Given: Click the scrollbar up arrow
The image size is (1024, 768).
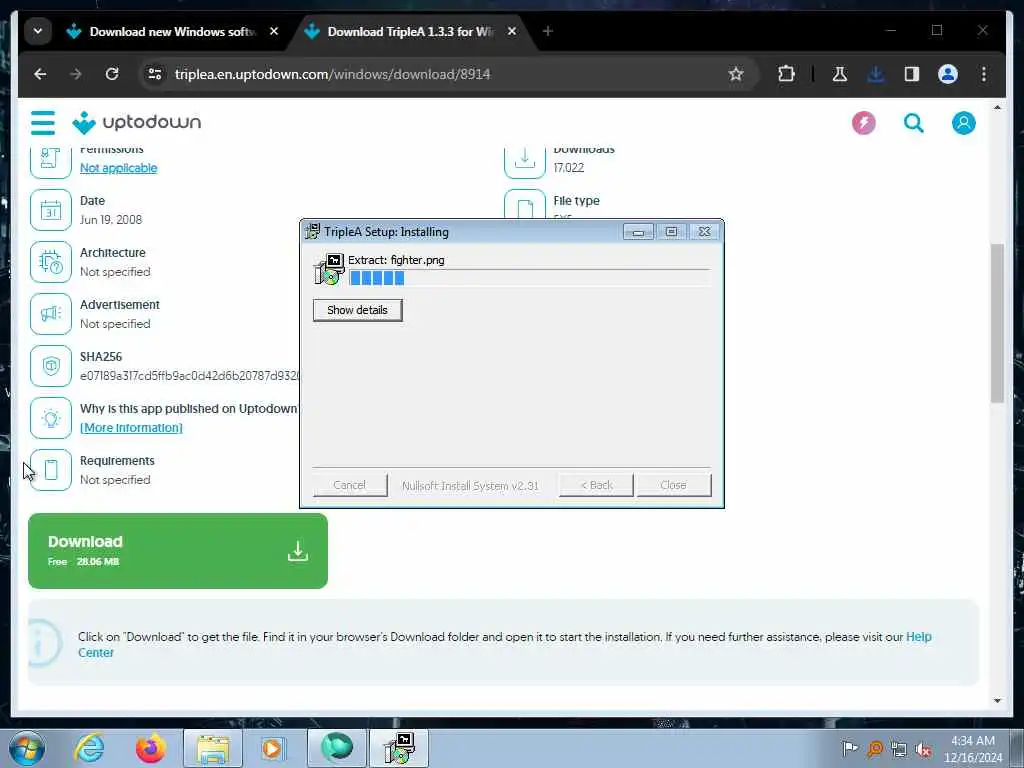Looking at the screenshot, I should 997,107.
